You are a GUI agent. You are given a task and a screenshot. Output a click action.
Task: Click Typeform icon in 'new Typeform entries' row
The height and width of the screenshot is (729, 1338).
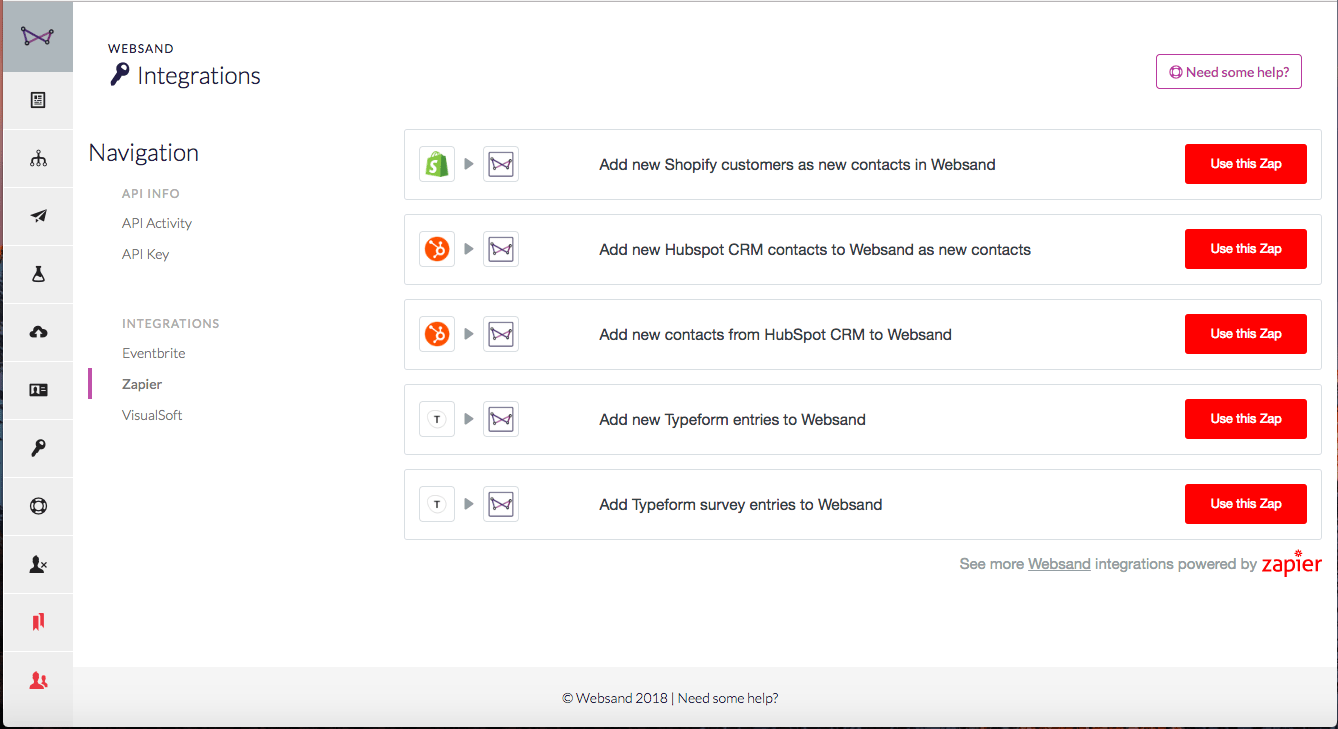pyautogui.click(x=437, y=419)
